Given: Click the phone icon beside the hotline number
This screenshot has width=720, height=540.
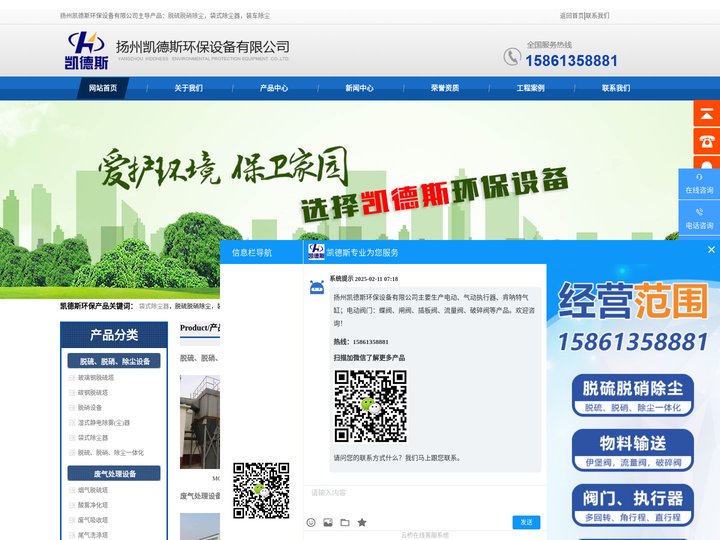Looking at the screenshot, I should [512, 57].
